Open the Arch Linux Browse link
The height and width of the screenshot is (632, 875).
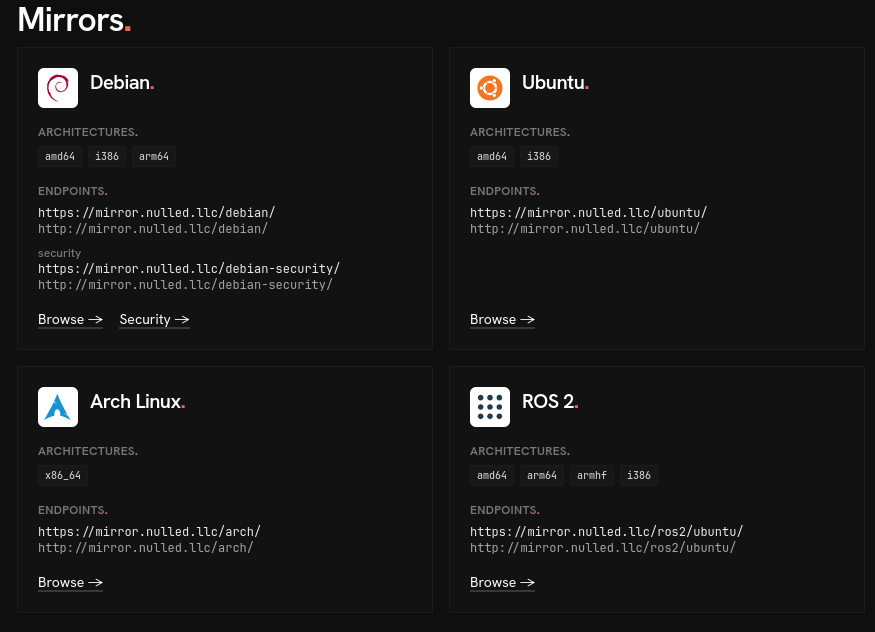coord(70,582)
